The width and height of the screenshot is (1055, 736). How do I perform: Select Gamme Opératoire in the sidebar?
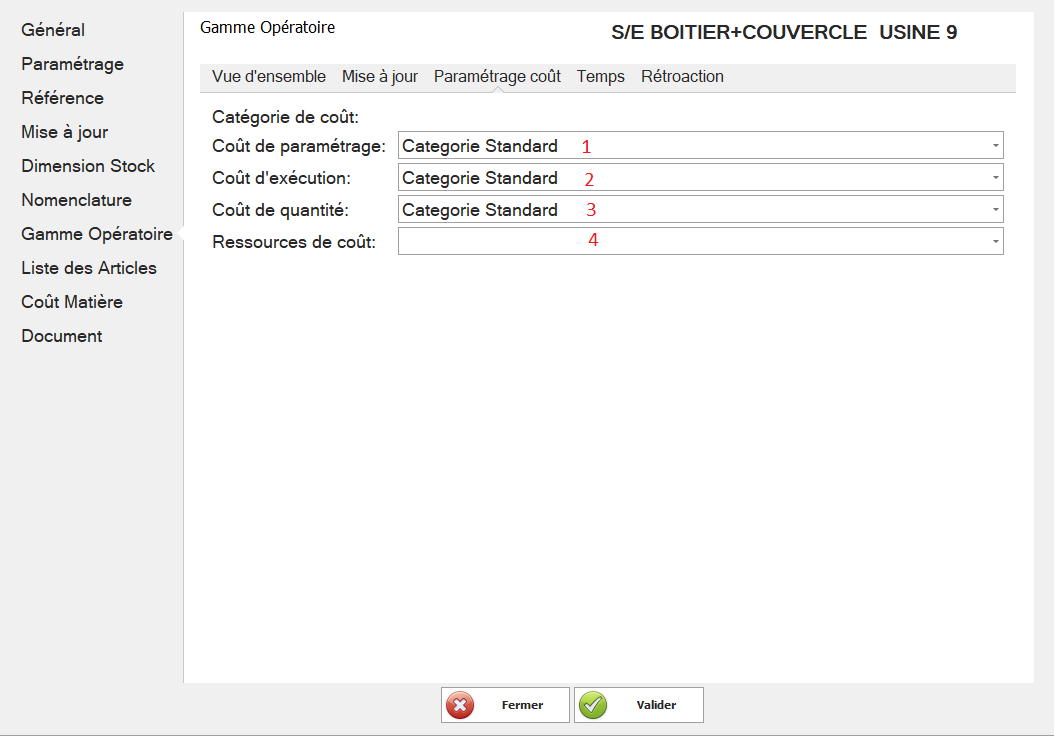97,234
